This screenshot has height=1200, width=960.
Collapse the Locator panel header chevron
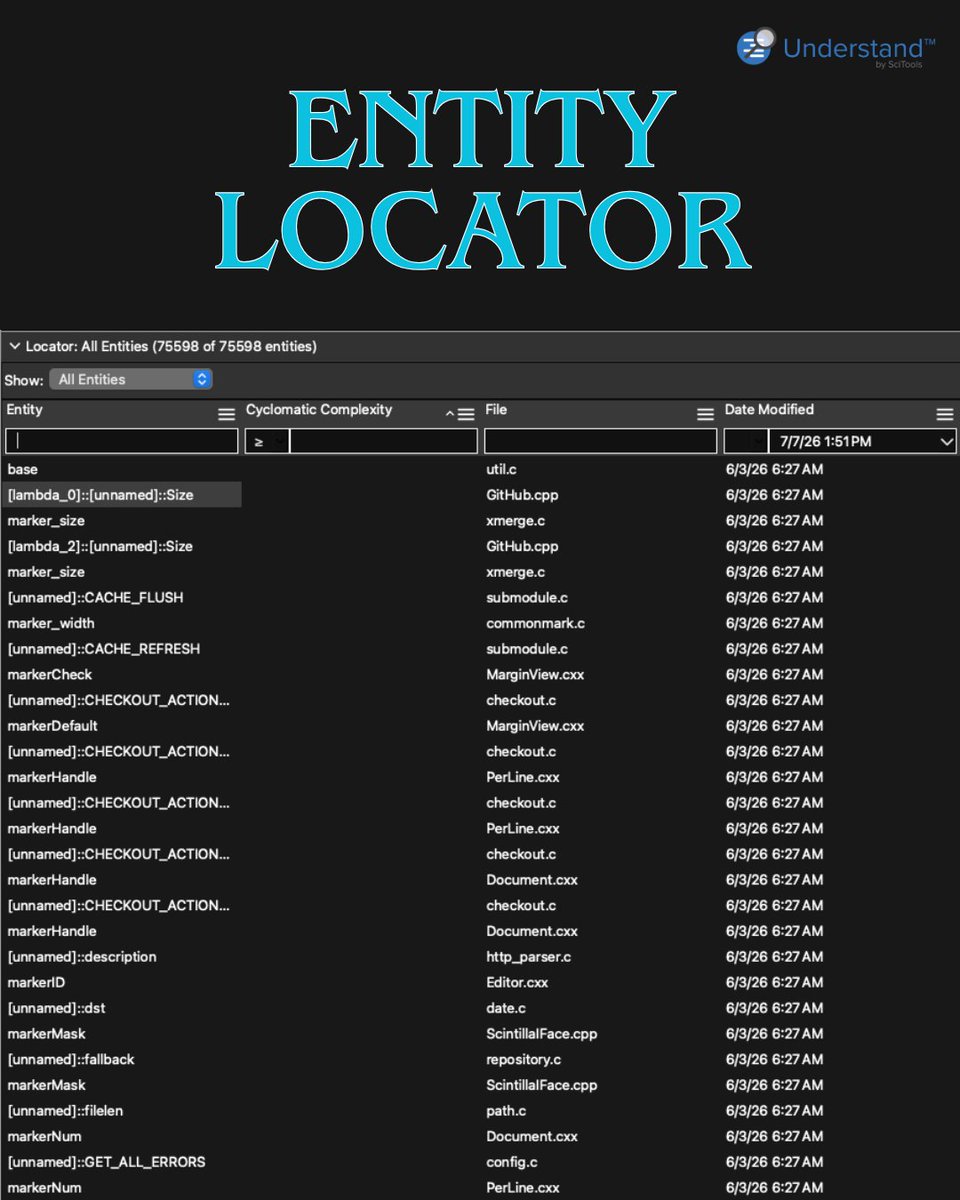click(14, 347)
